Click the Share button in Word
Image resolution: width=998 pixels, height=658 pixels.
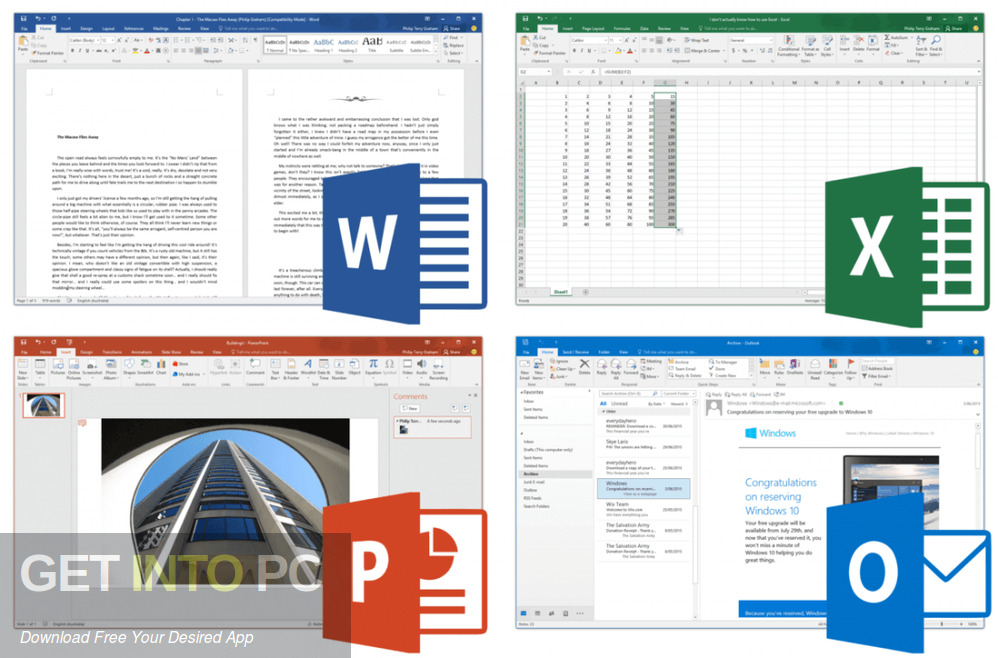[x=452, y=29]
